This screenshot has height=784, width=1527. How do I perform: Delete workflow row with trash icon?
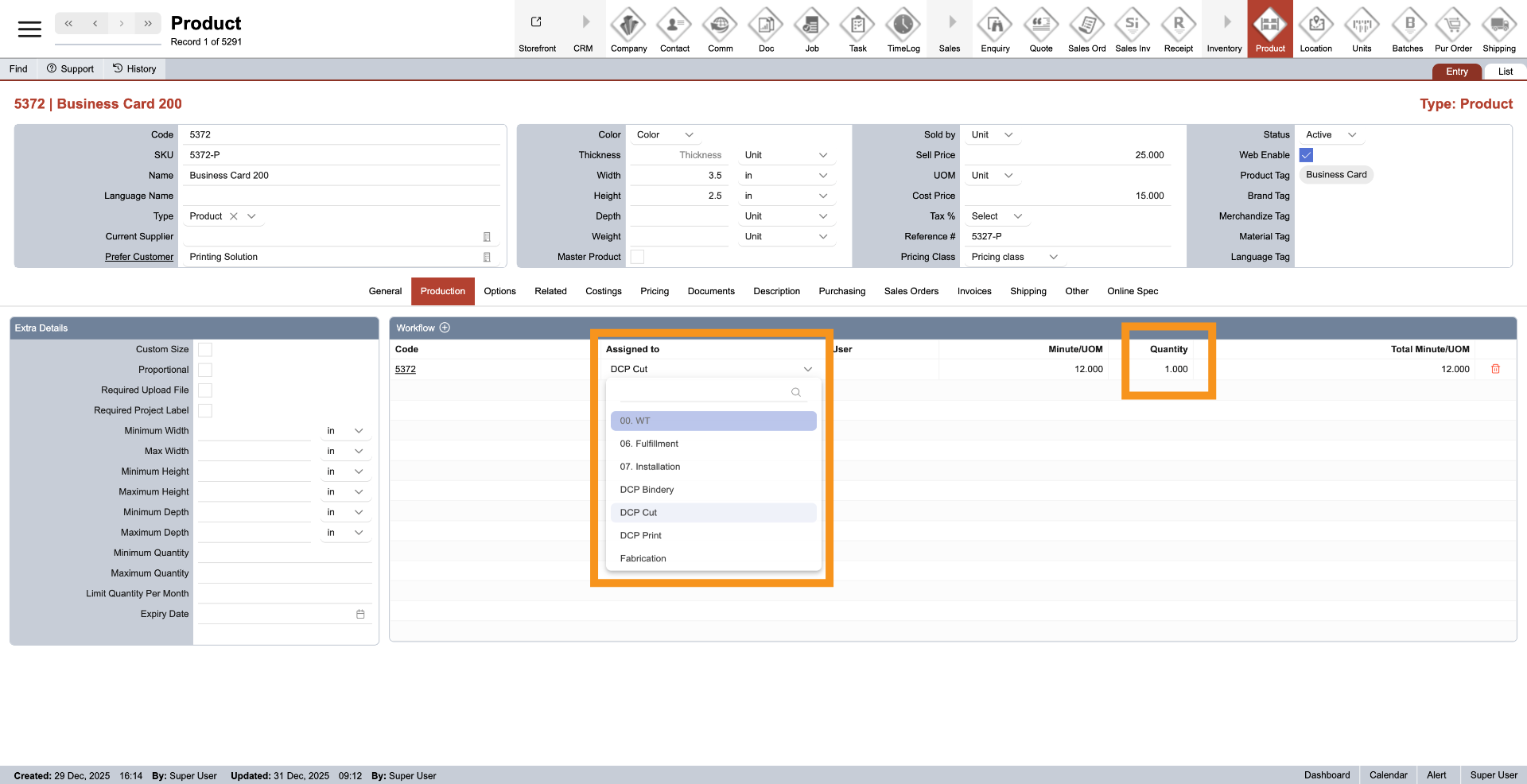coord(1495,369)
